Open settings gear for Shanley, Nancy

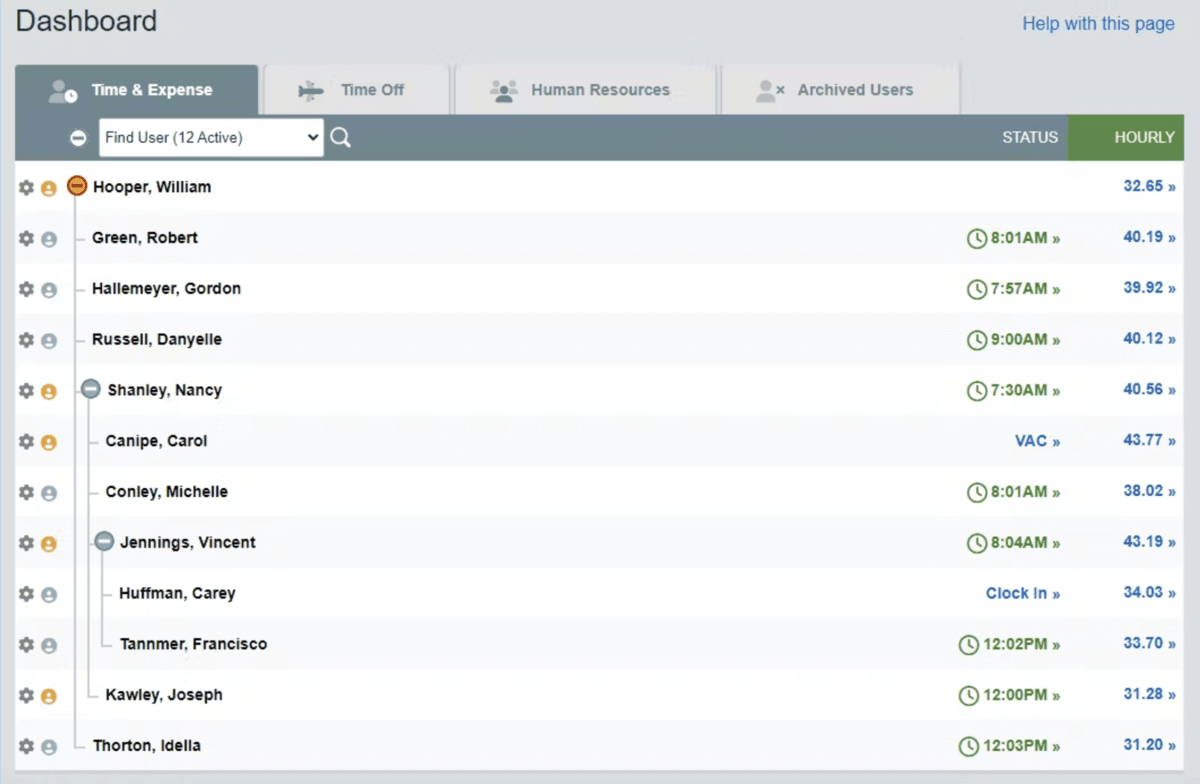pyautogui.click(x=27, y=391)
